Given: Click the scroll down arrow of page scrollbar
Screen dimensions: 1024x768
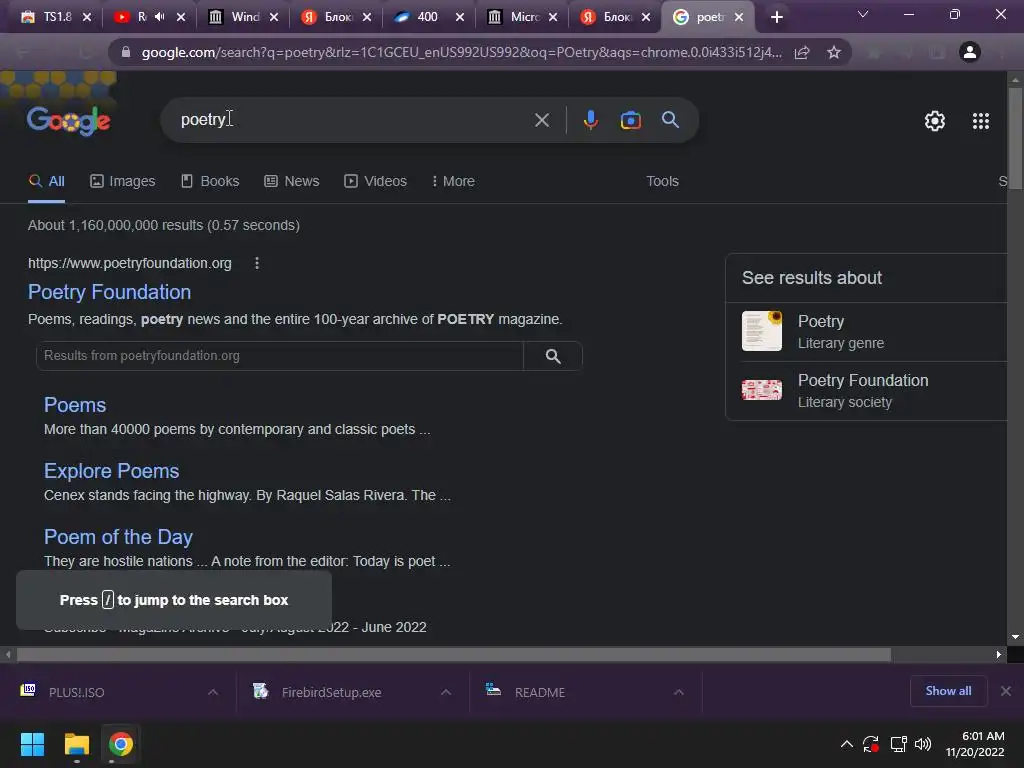Looking at the screenshot, I should (x=1015, y=637).
